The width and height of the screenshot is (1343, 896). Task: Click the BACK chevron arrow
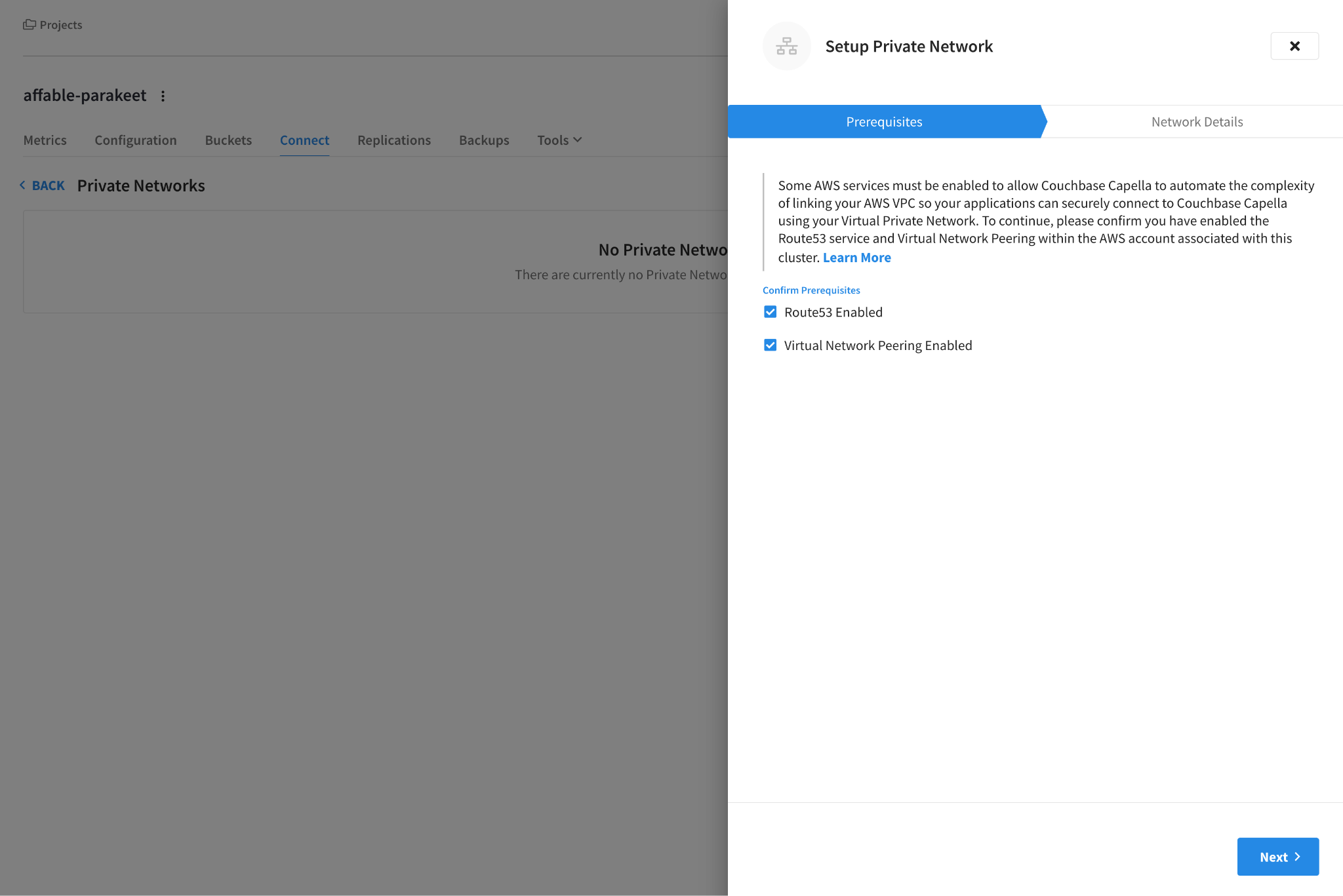(22, 185)
